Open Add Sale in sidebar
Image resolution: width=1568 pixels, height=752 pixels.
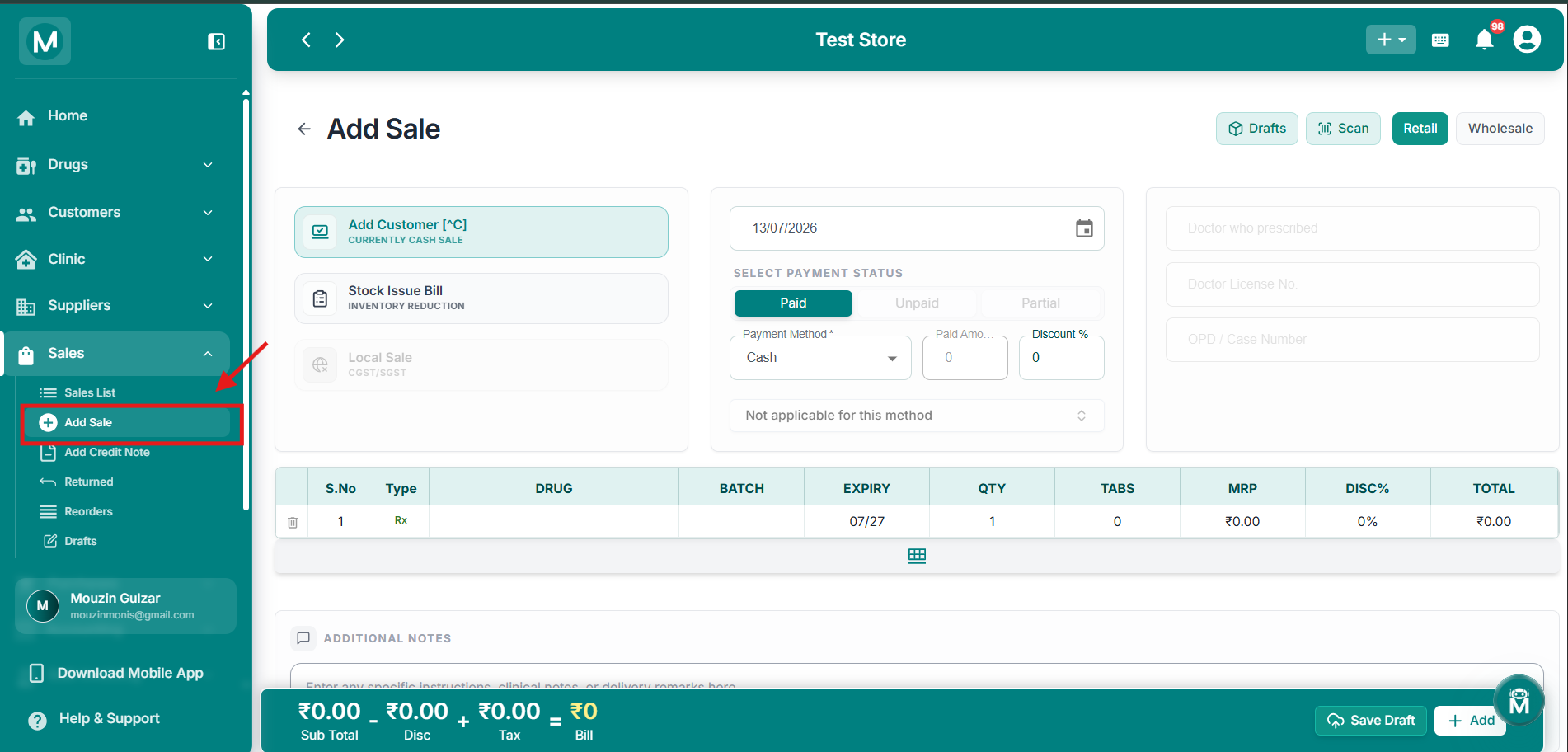click(x=127, y=422)
